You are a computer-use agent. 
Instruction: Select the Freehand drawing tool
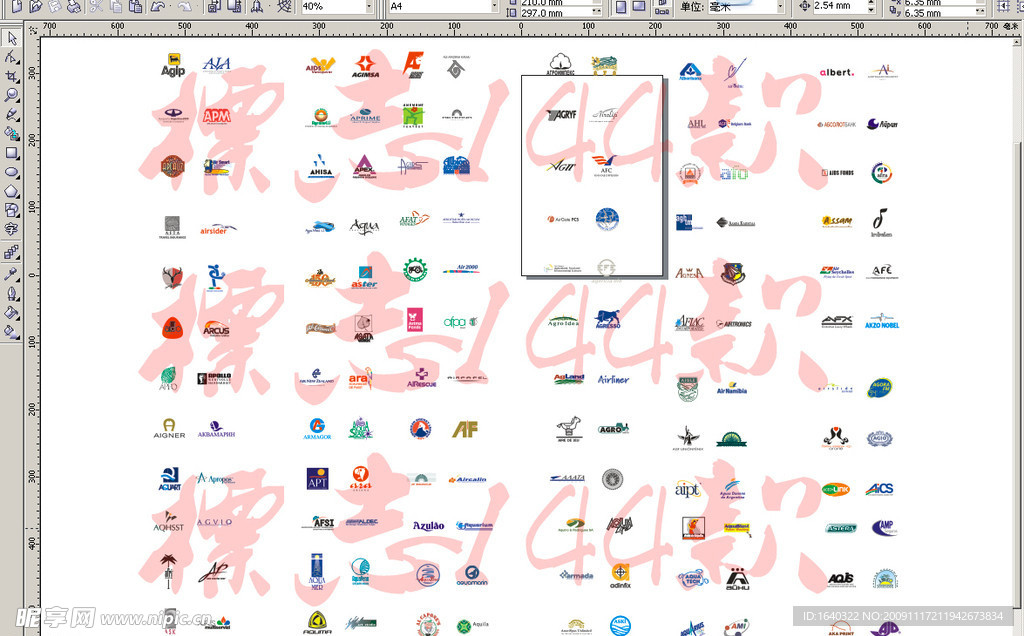(12, 114)
